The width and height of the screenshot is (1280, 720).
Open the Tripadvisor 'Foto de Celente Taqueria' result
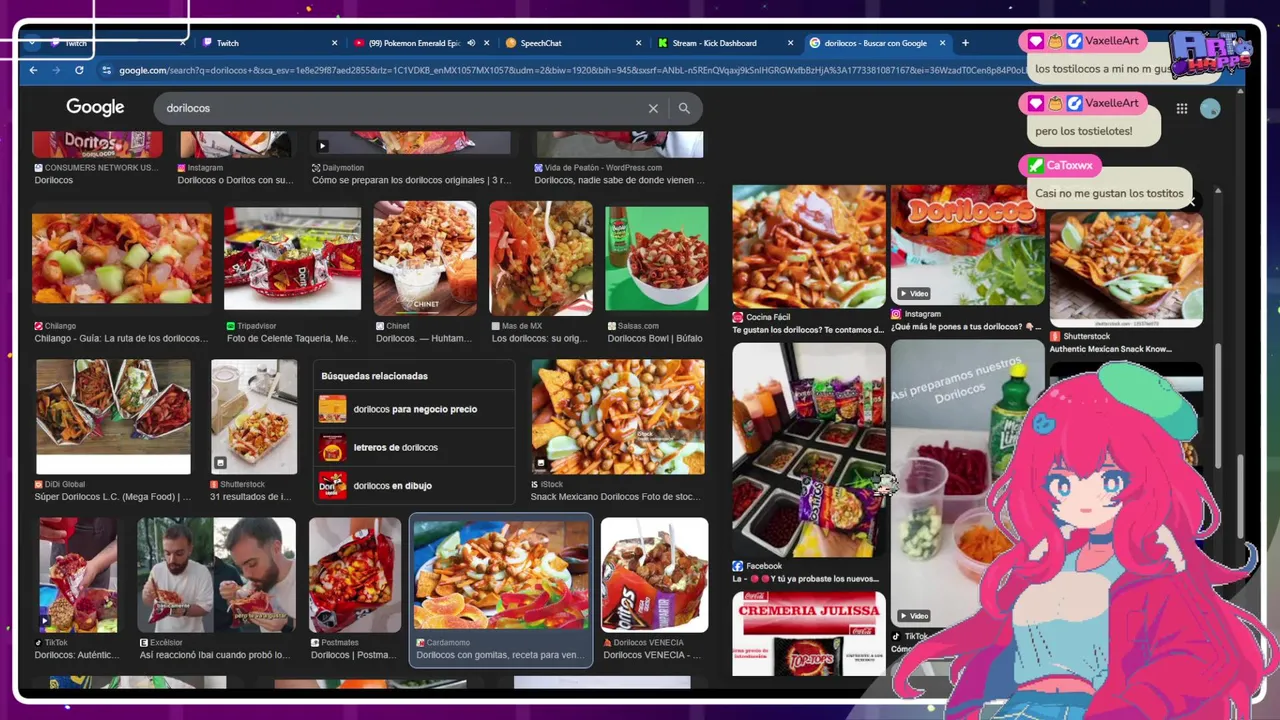coord(291,339)
